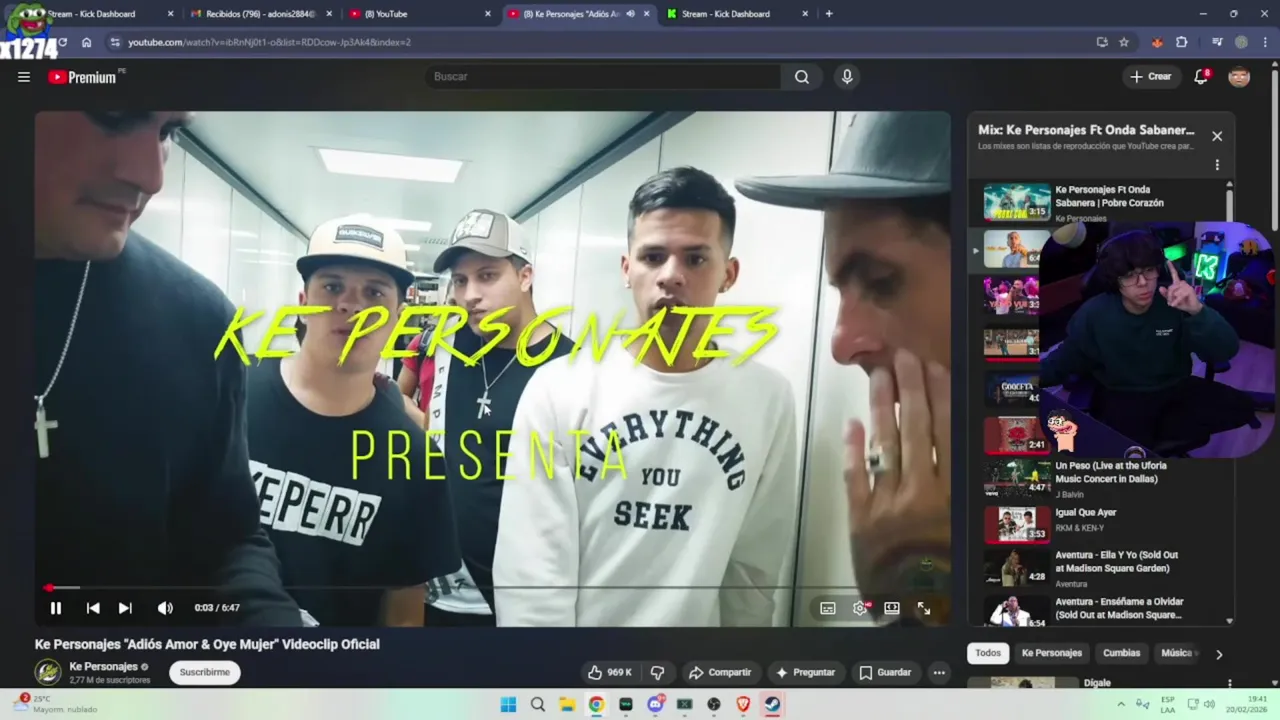Go to YouTube Premium home logo
Viewport: 1280px width, 720px height.
pyautogui.click(x=83, y=77)
